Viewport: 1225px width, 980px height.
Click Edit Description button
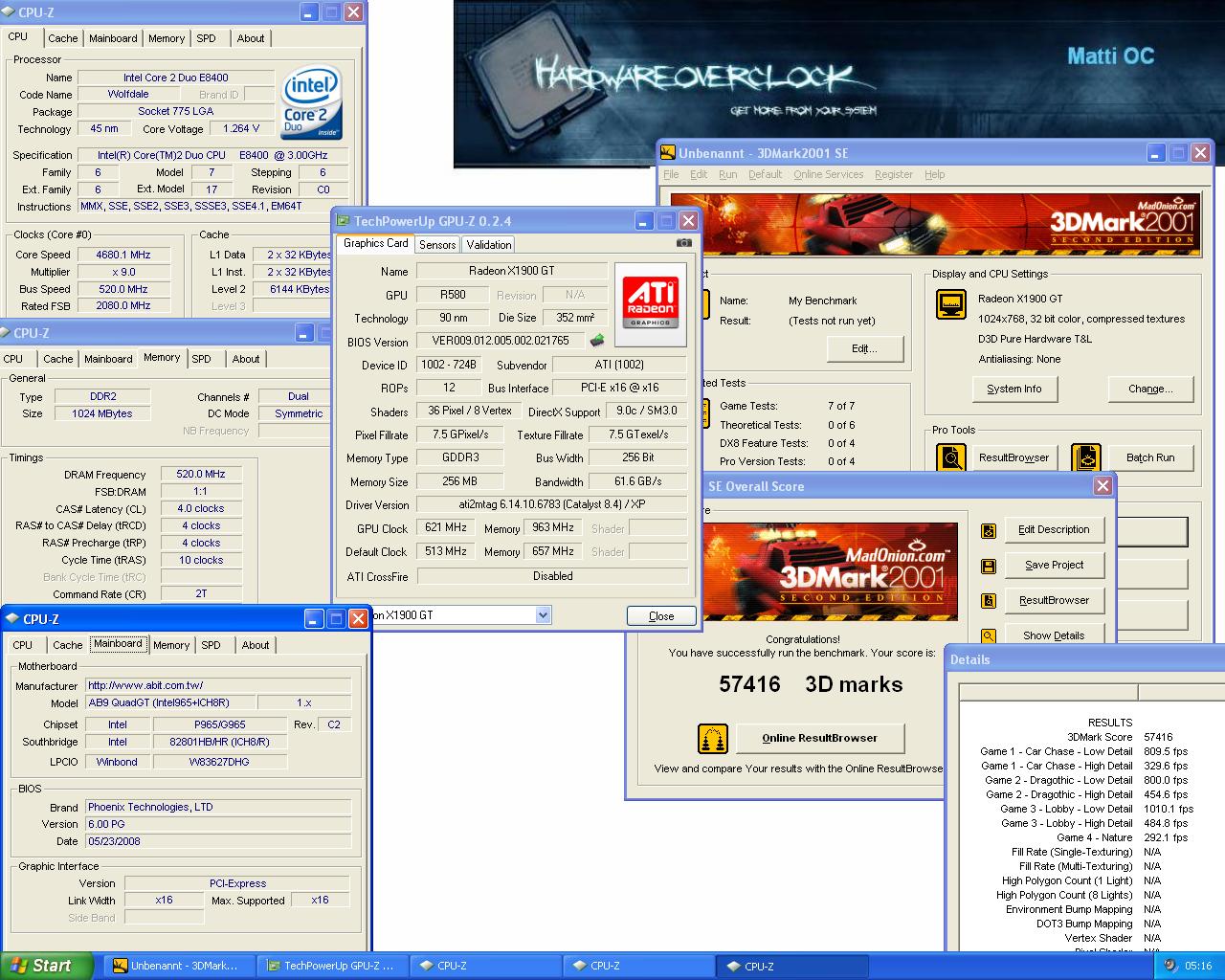coord(1054,529)
